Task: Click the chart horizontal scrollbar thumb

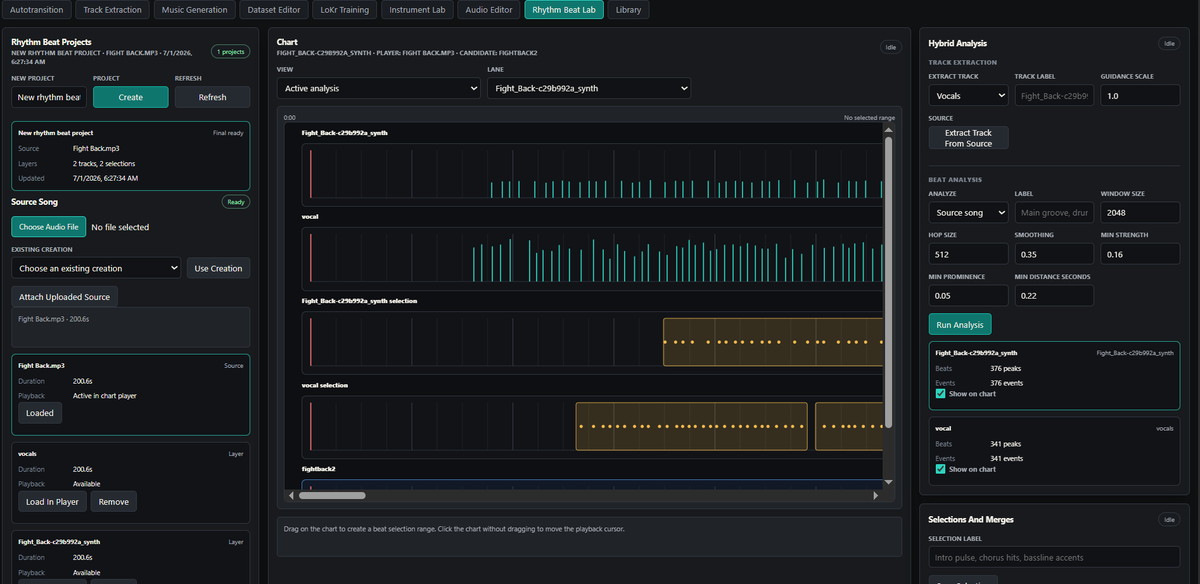Action: 332,495
